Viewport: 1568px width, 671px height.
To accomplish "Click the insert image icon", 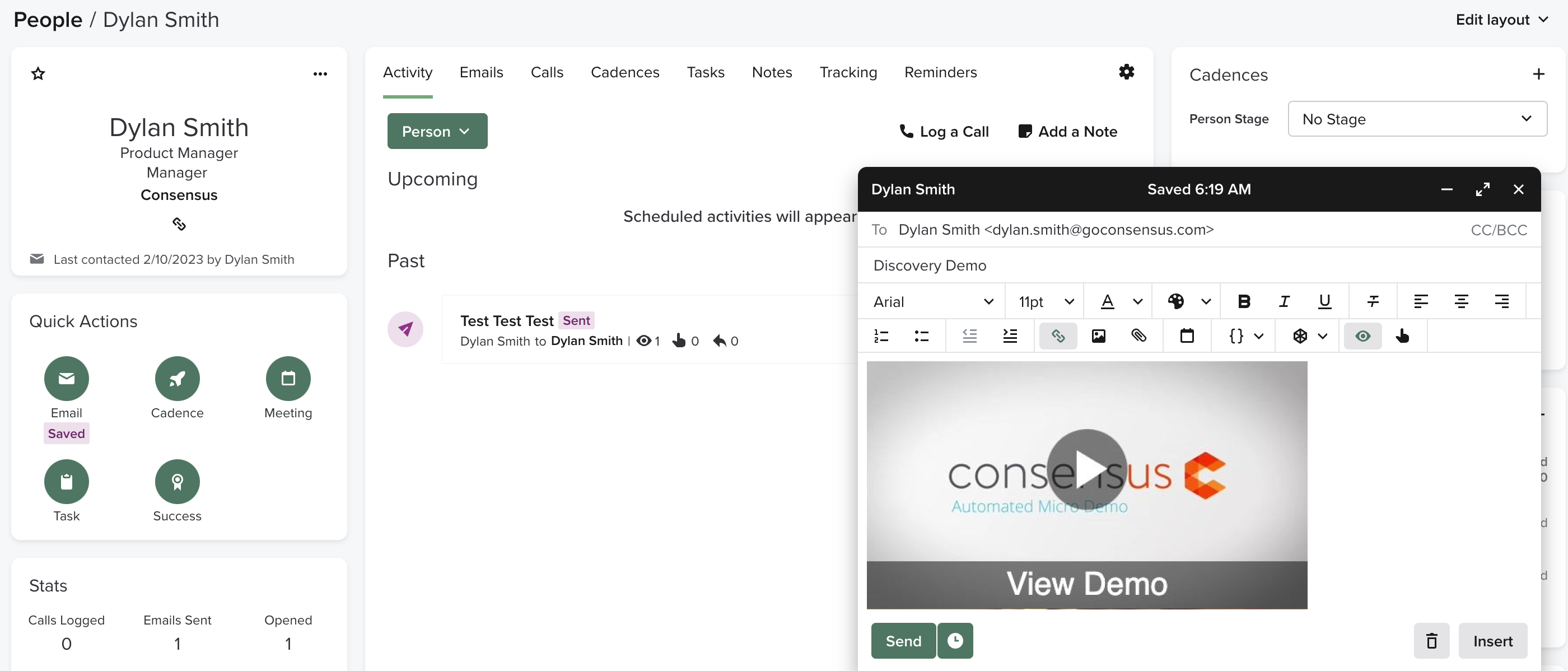I will click(x=1098, y=336).
